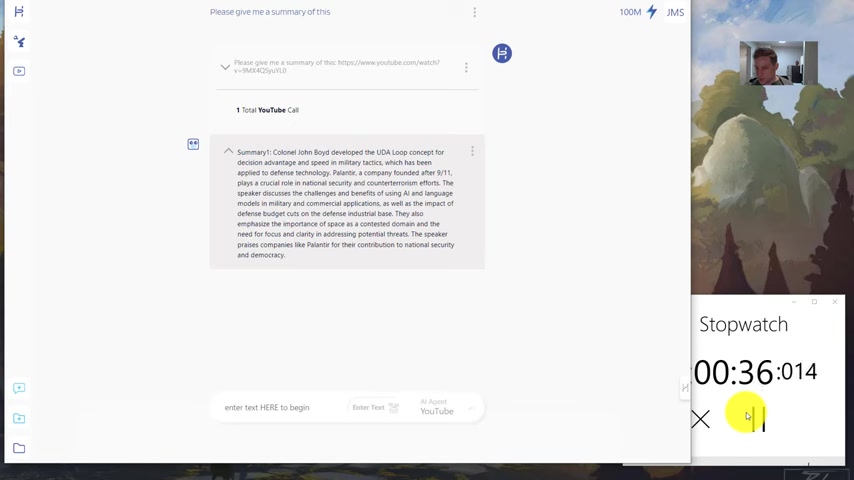
Task: Open the robot arm agents icon in the sidebar
Action: point(19,41)
